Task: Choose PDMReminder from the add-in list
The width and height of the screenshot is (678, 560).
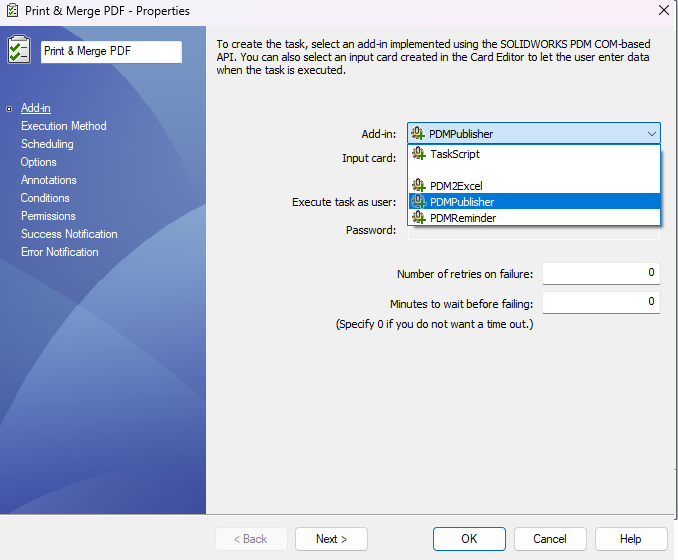Action: [534, 218]
